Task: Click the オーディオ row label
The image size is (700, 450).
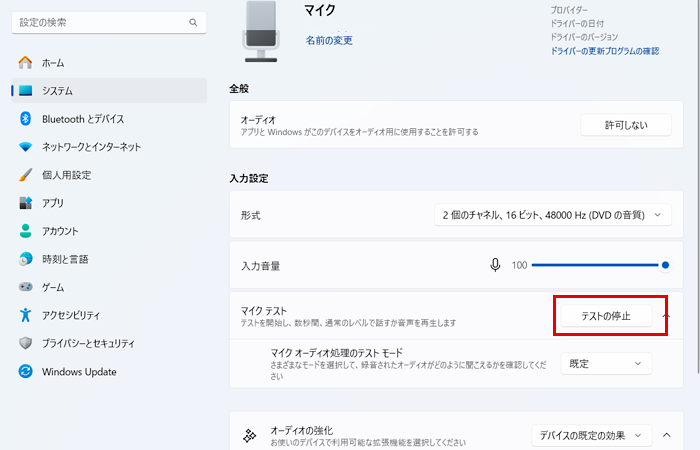Action: [258, 120]
